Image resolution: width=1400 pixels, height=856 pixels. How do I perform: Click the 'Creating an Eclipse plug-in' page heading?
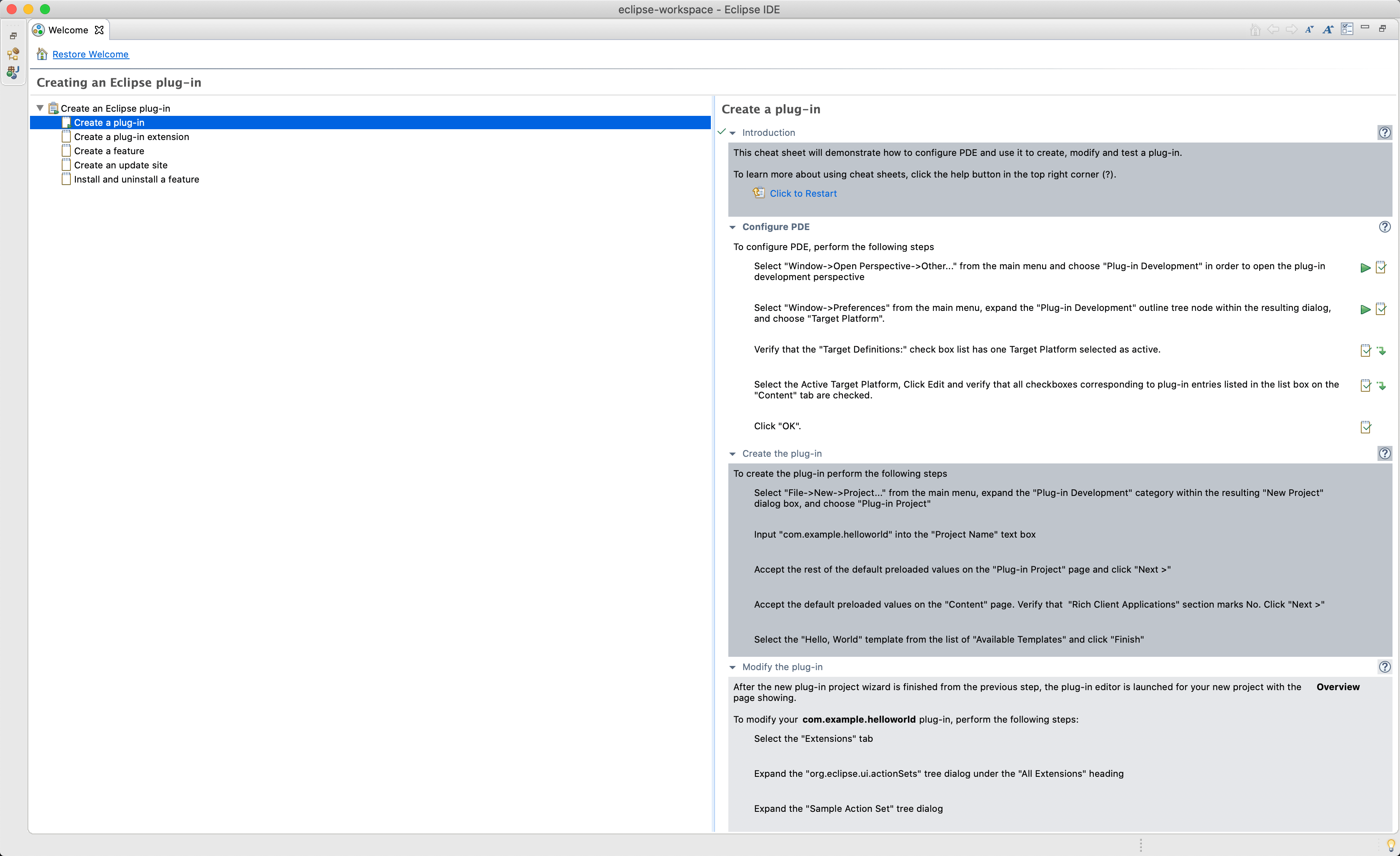(x=119, y=83)
